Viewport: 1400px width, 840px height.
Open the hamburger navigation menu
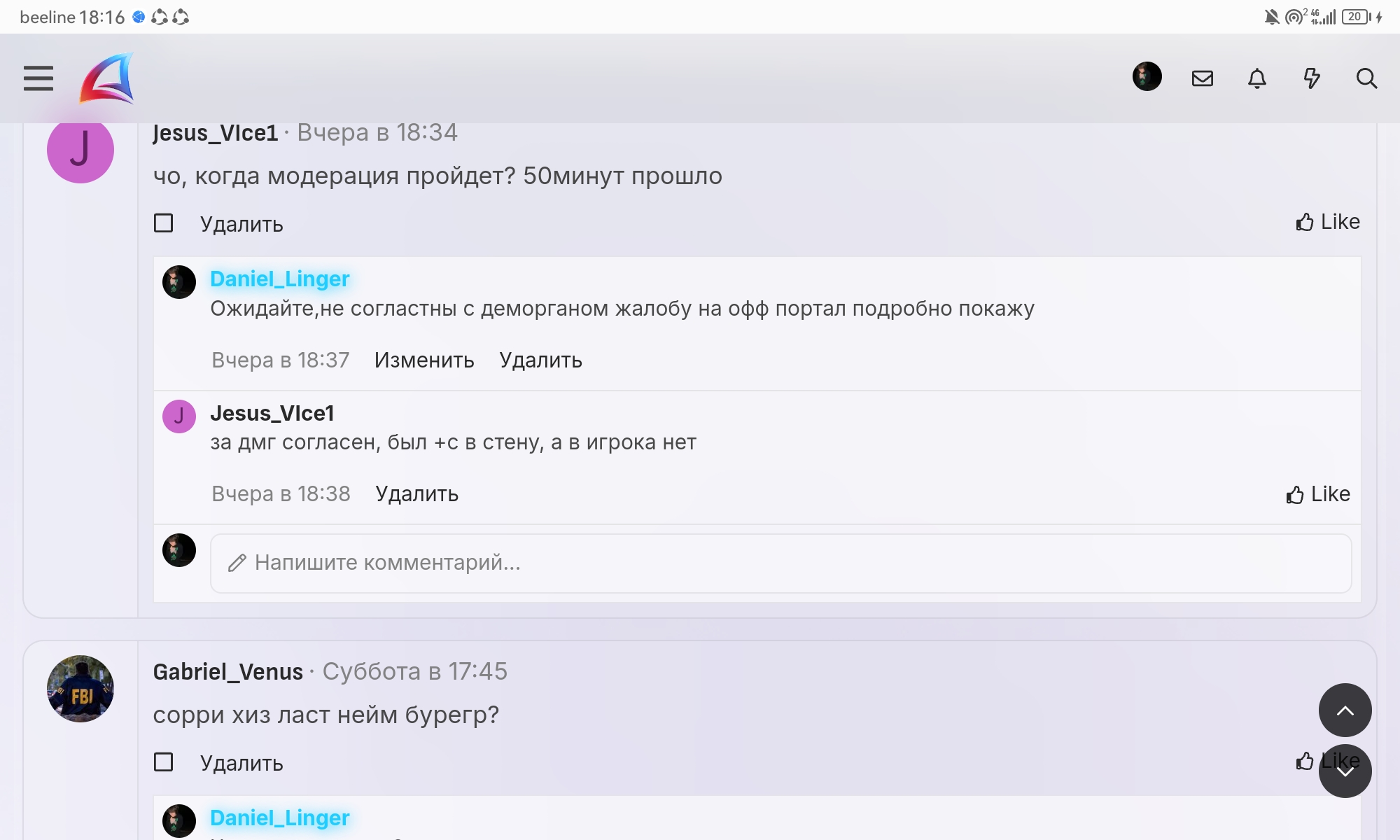click(x=38, y=78)
